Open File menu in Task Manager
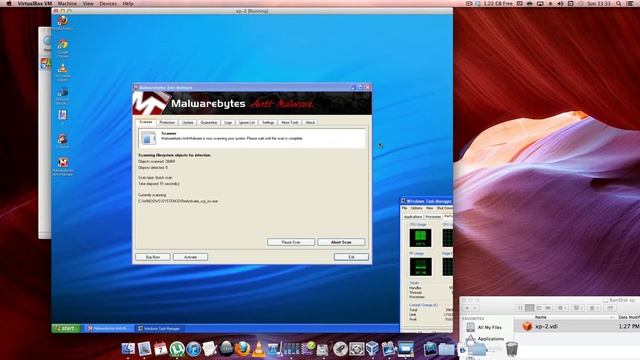The height and width of the screenshot is (360, 640). click(x=404, y=208)
